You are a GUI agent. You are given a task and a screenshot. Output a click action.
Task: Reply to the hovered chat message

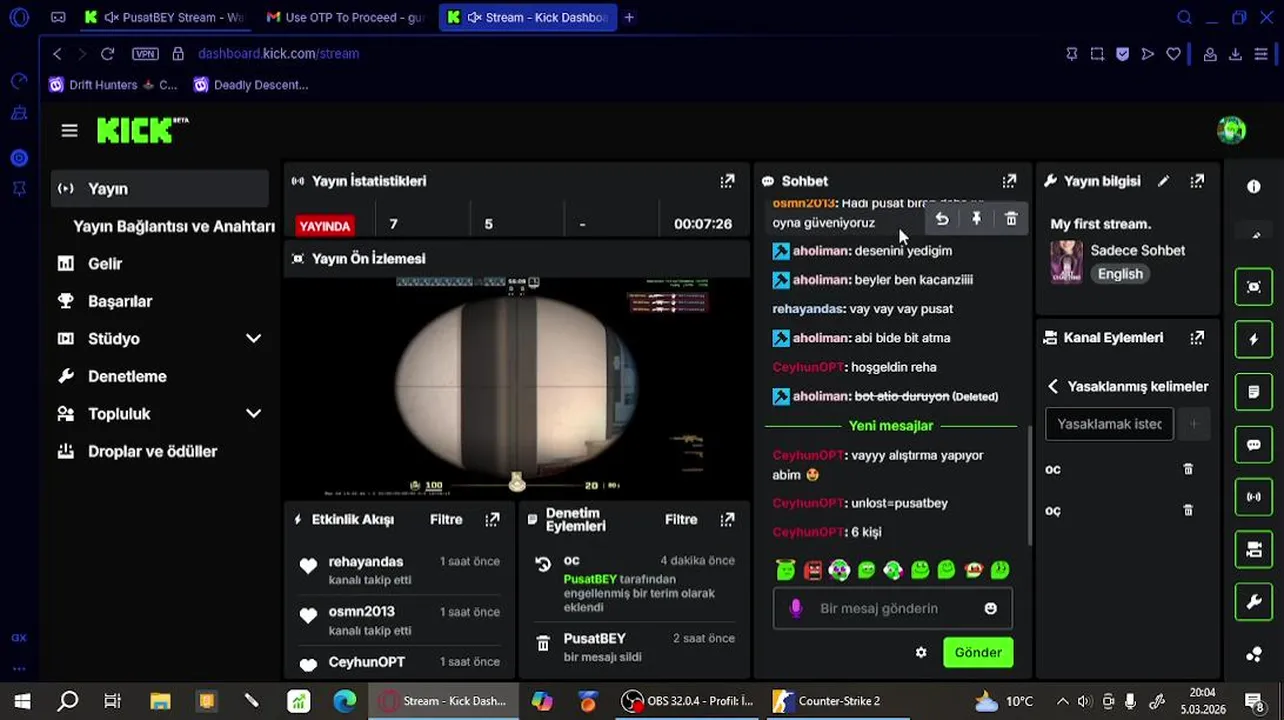point(942,219)
